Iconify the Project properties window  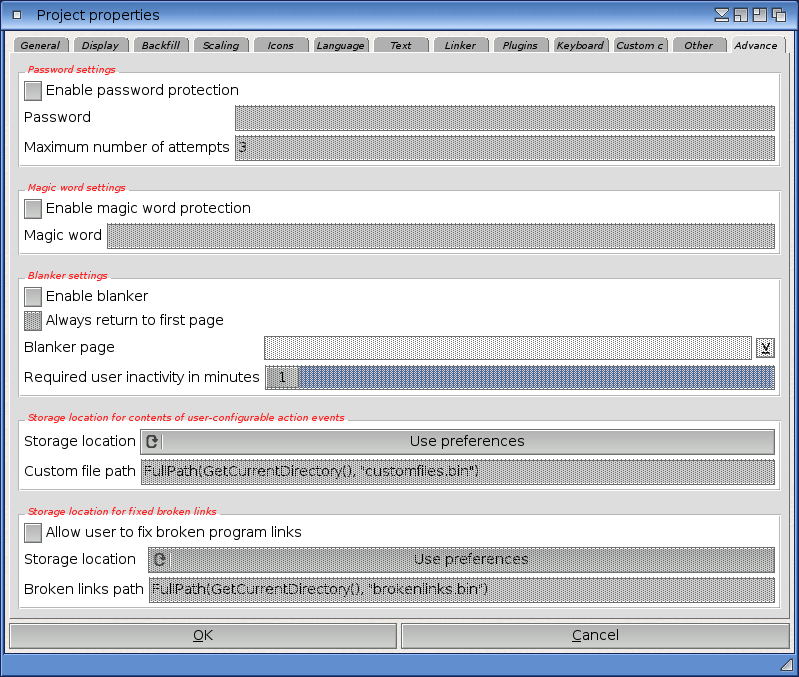722,15
